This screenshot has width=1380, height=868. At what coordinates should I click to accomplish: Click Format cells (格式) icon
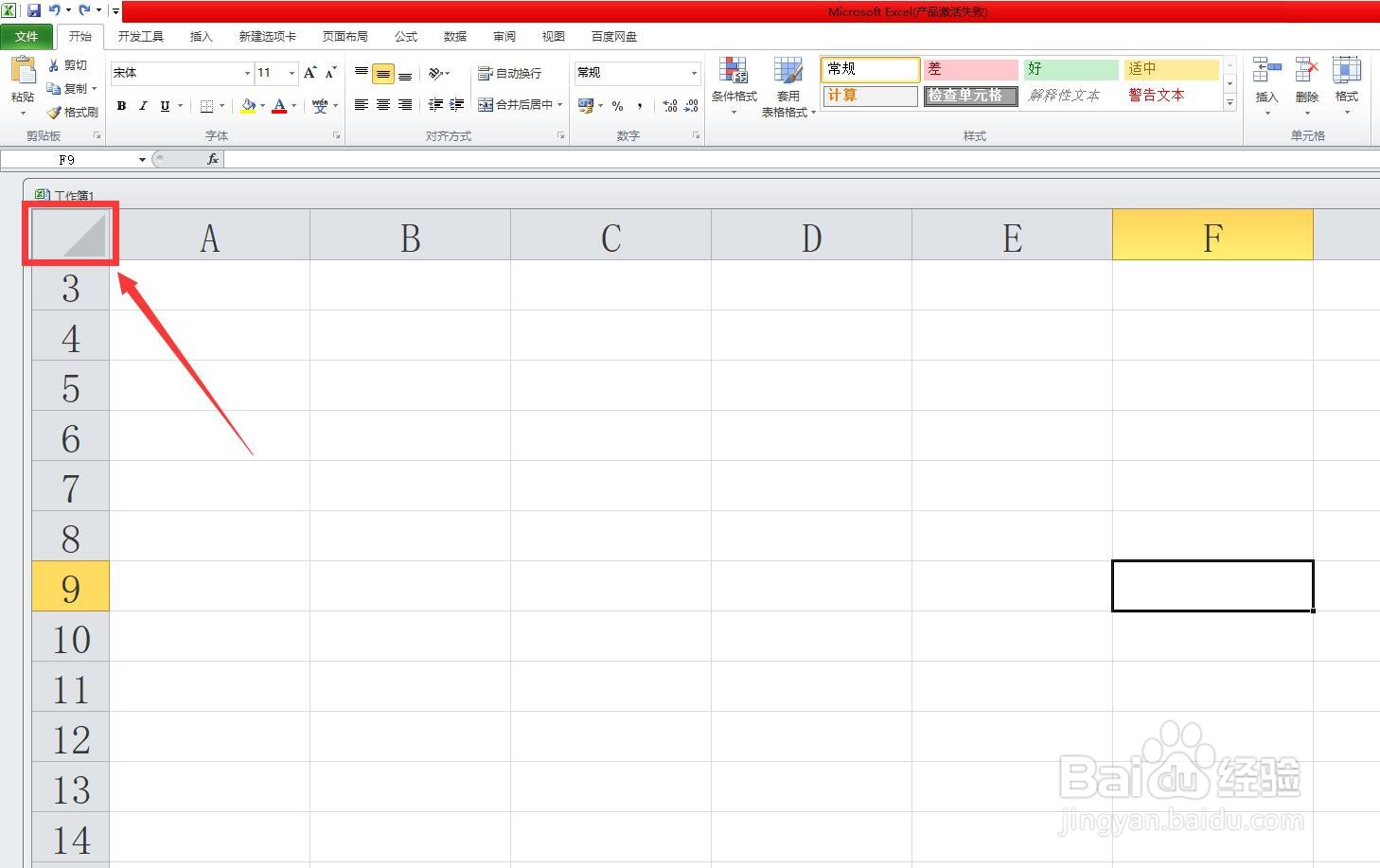1347,85
